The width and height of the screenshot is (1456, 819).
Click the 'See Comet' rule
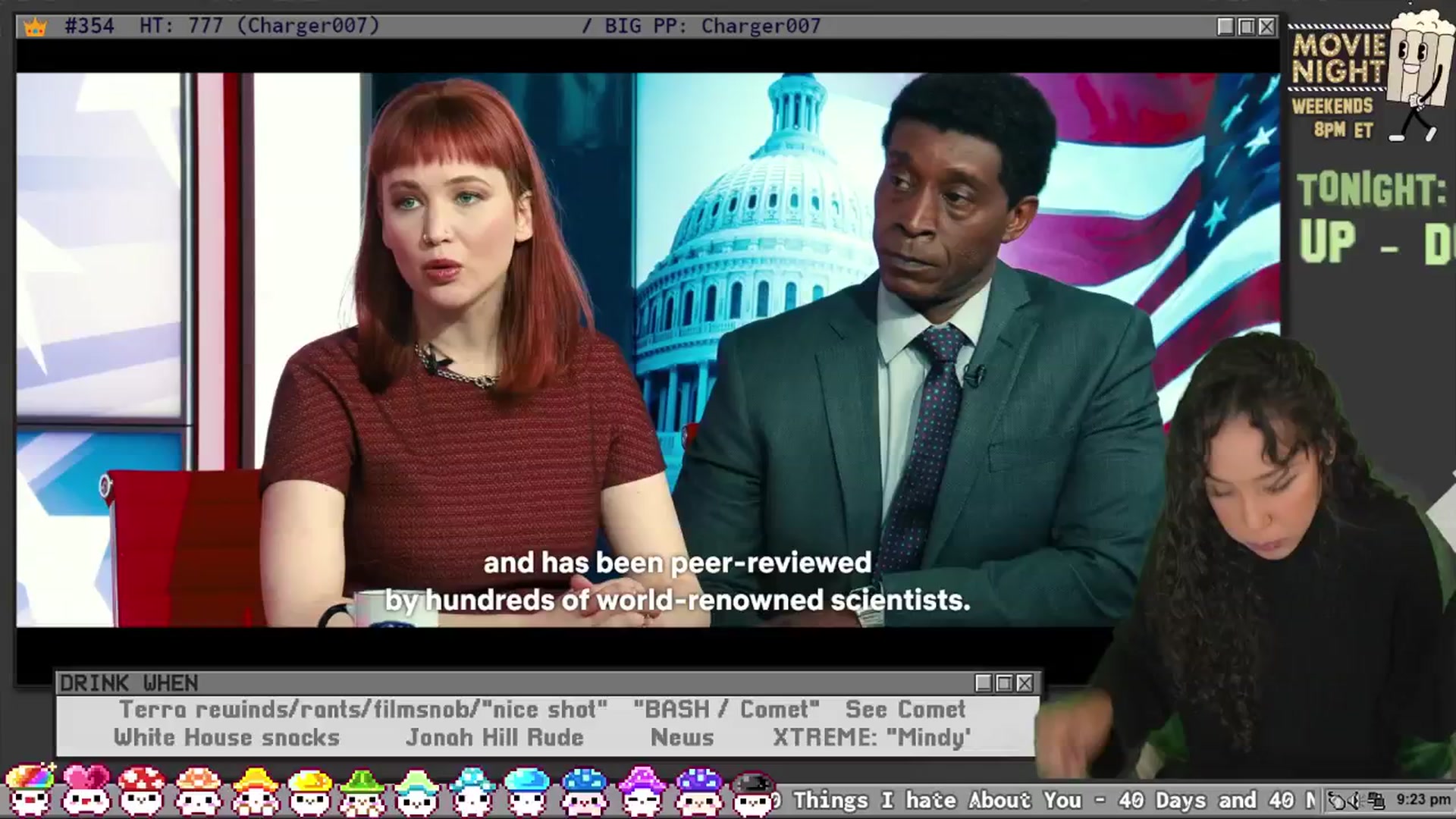[x=905, y=709]
